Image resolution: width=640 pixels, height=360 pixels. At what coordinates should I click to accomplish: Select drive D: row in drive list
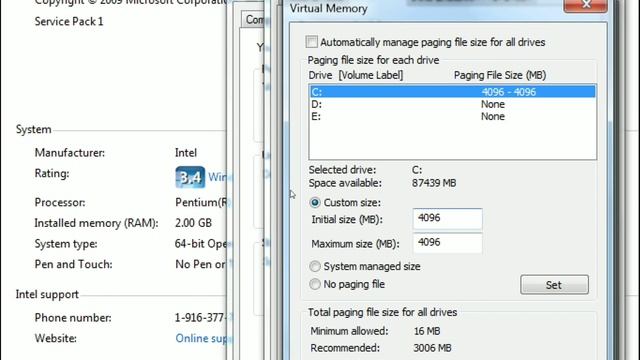point(452,104)
